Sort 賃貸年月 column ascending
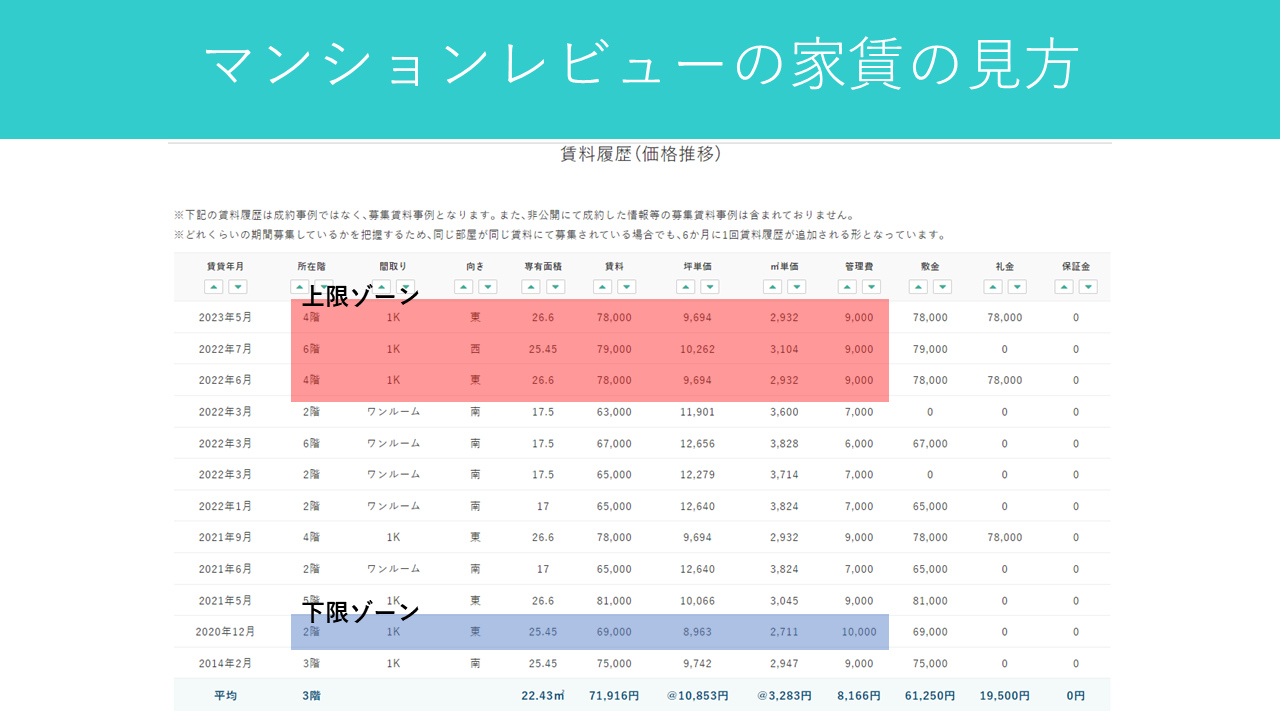The height and width of the screenshot is (720, 1280). pos(214,287)
